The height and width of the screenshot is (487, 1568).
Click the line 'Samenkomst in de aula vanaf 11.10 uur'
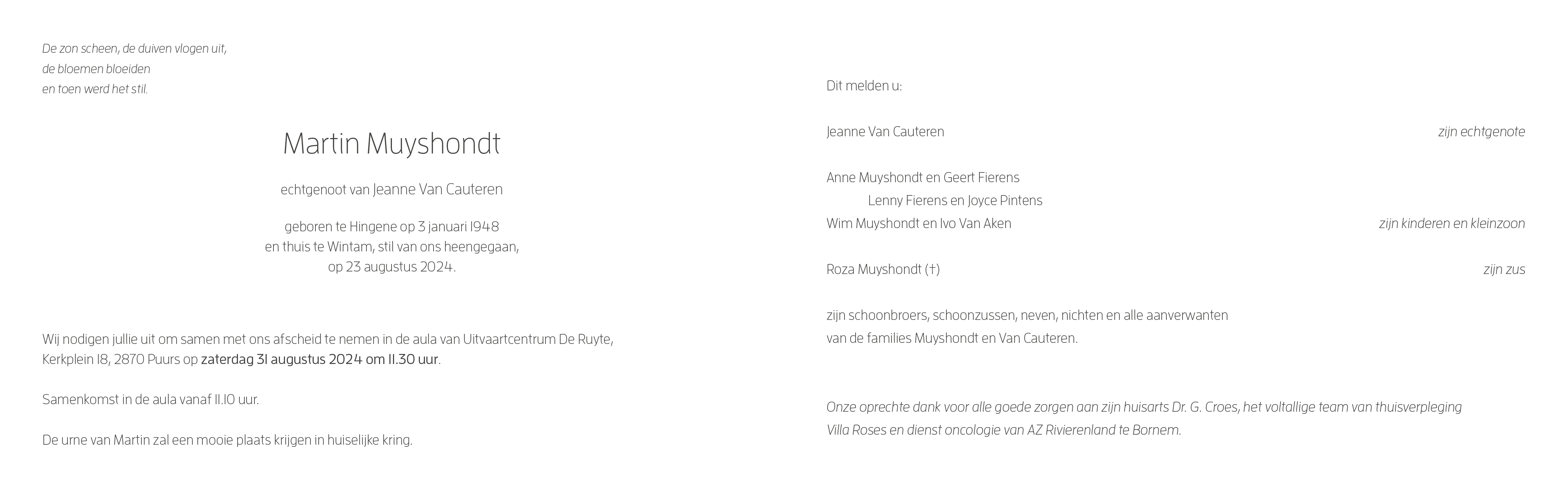(x=150, y=400)
